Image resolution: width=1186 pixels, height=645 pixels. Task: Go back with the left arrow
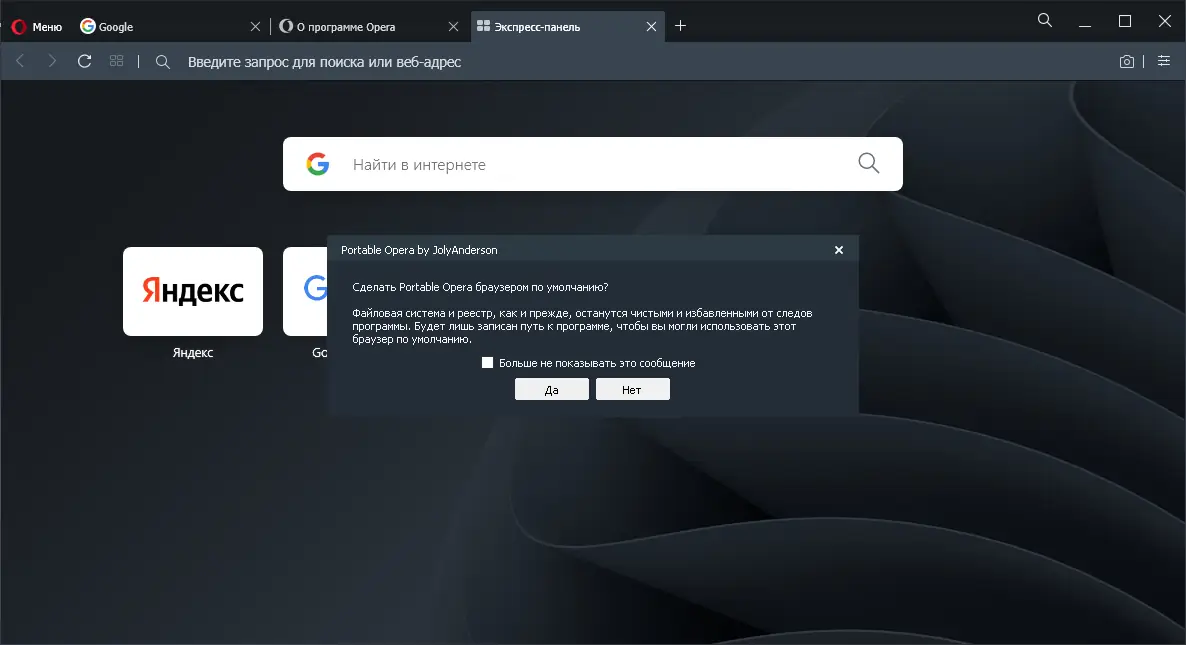point(20,61)
